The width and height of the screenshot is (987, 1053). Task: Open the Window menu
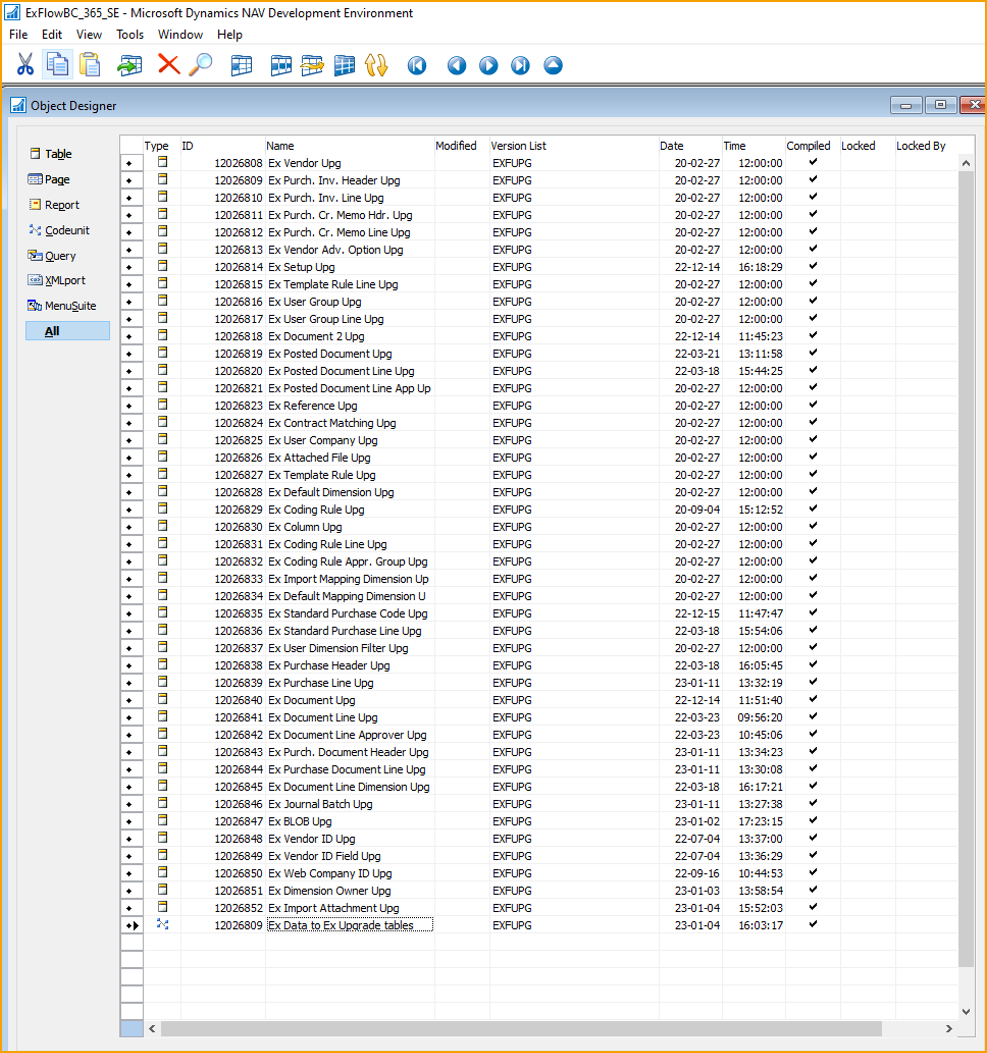tap(180, 34)
